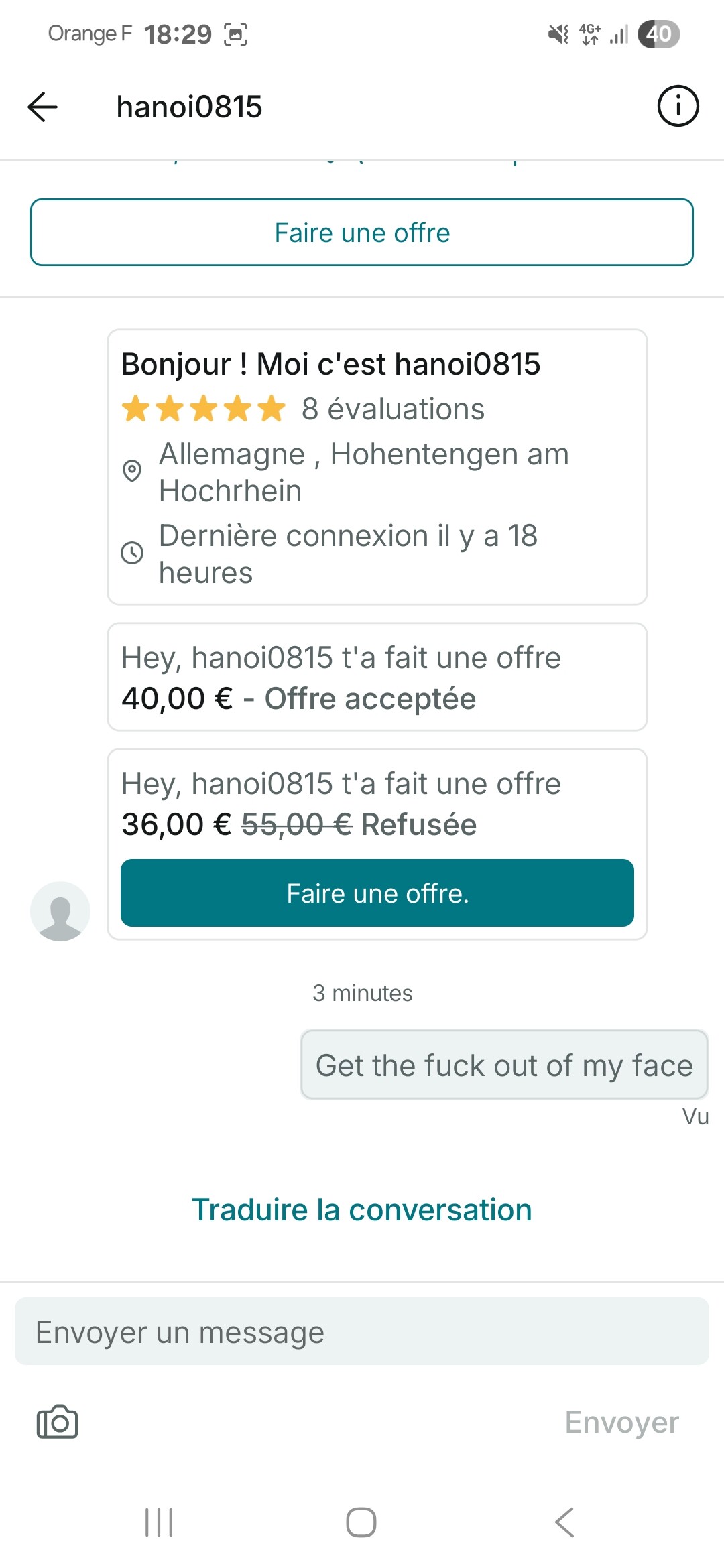Open the conversation info icon
This screenshot has height=1568, width=724.
[x=678, y=106]
